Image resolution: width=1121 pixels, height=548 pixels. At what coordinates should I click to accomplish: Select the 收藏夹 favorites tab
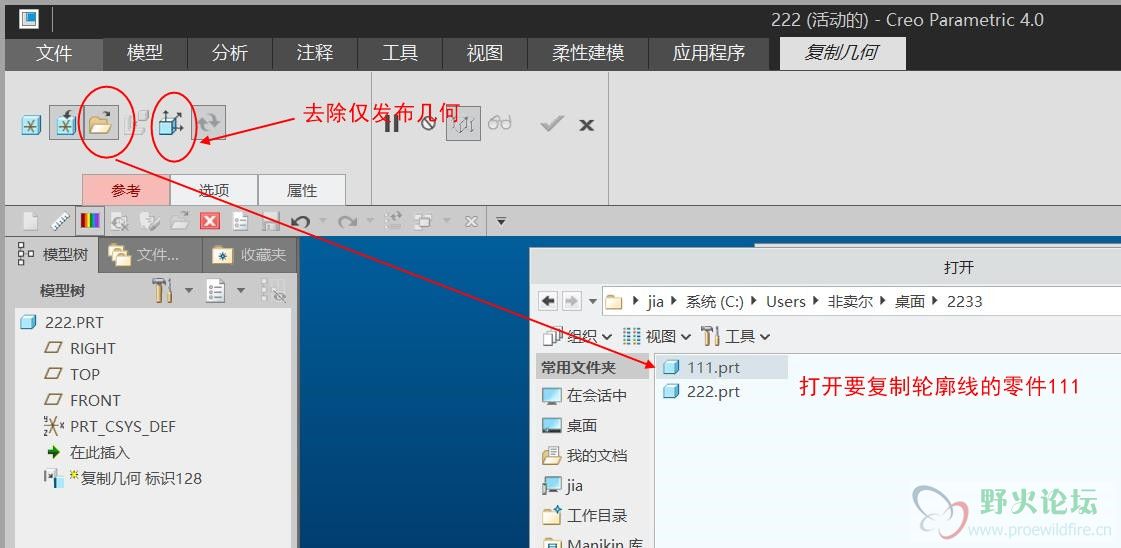[252, 254]
